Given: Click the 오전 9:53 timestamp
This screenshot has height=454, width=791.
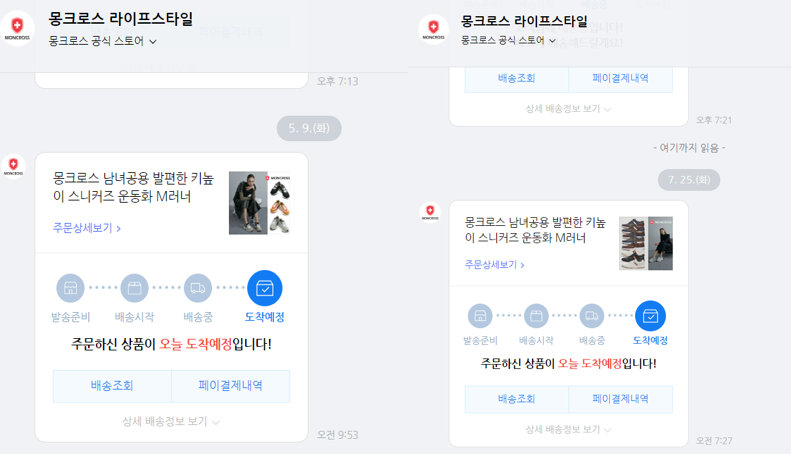Looking at the screenshot, I should pos(337,435).
